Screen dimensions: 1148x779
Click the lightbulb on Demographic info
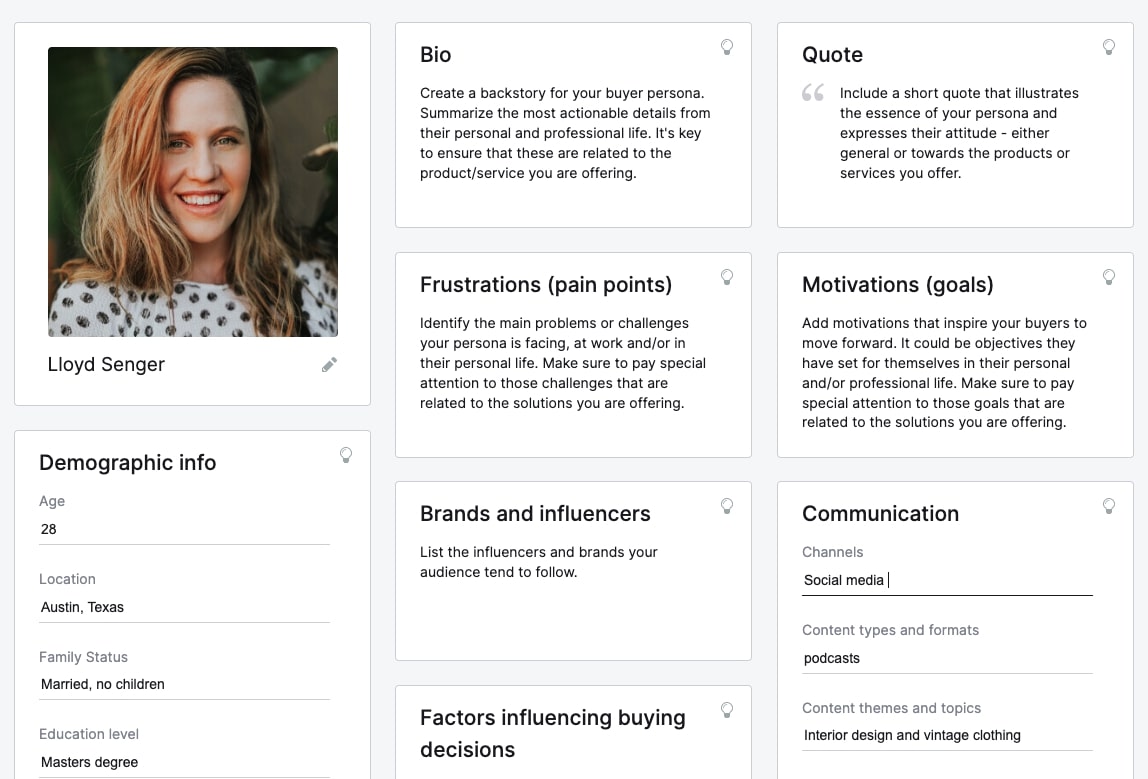[x=346, y=455]
